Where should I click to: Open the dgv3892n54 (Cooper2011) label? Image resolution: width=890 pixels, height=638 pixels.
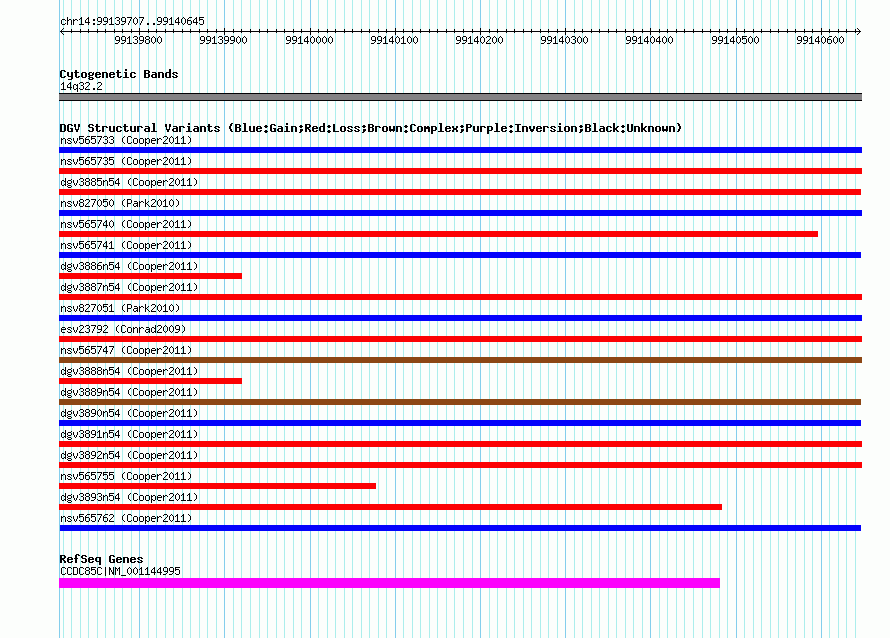coord(129,455)
